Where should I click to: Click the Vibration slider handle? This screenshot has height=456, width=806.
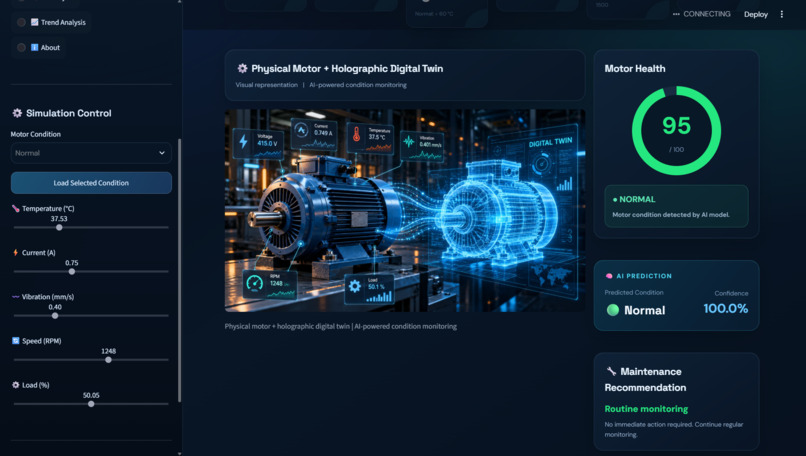tap(55, 316)
